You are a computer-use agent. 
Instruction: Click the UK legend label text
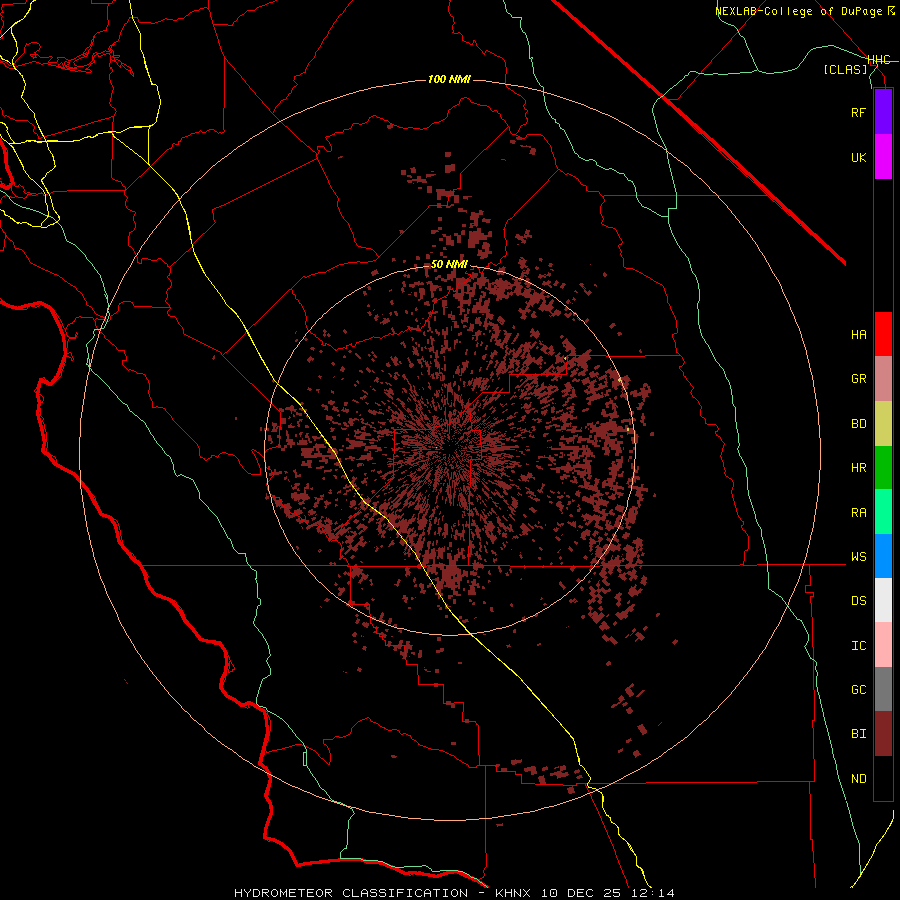coord(858,157)
